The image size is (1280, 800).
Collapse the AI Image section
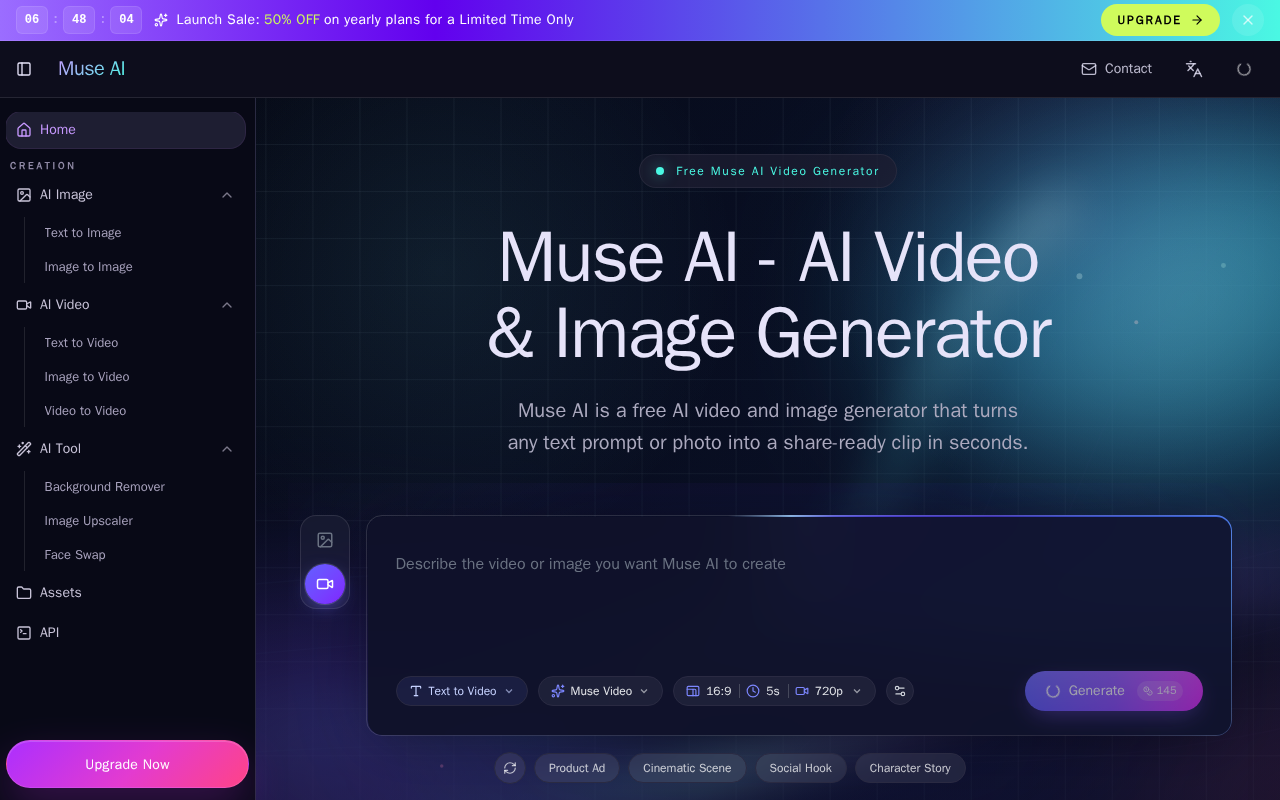pos(227,195)
